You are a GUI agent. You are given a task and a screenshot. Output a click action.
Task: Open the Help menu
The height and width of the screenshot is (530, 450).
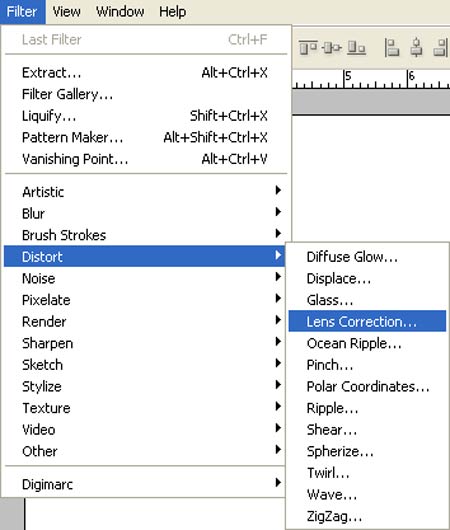coord(172,12)
